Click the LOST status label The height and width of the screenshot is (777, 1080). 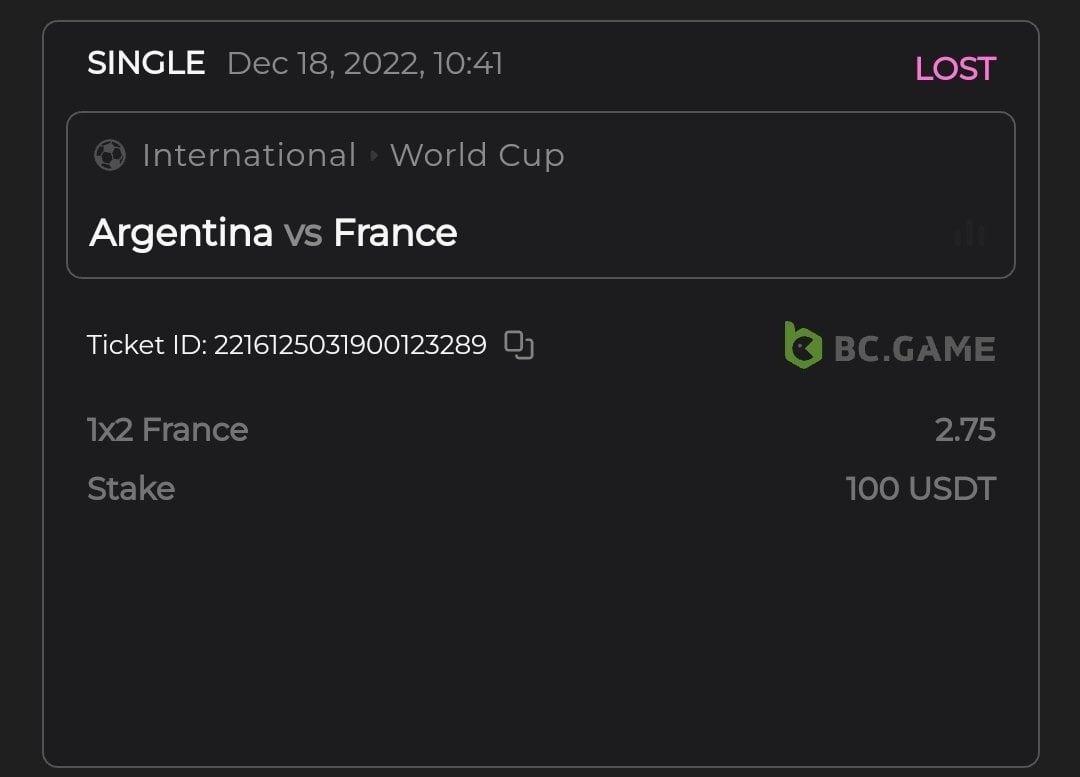[955, 68]
